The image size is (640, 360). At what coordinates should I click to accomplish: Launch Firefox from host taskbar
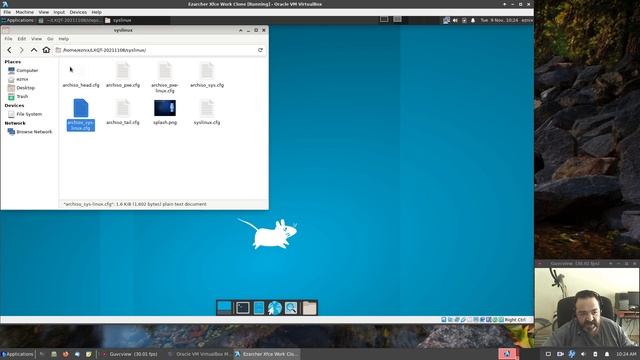(x=65, y=354)
